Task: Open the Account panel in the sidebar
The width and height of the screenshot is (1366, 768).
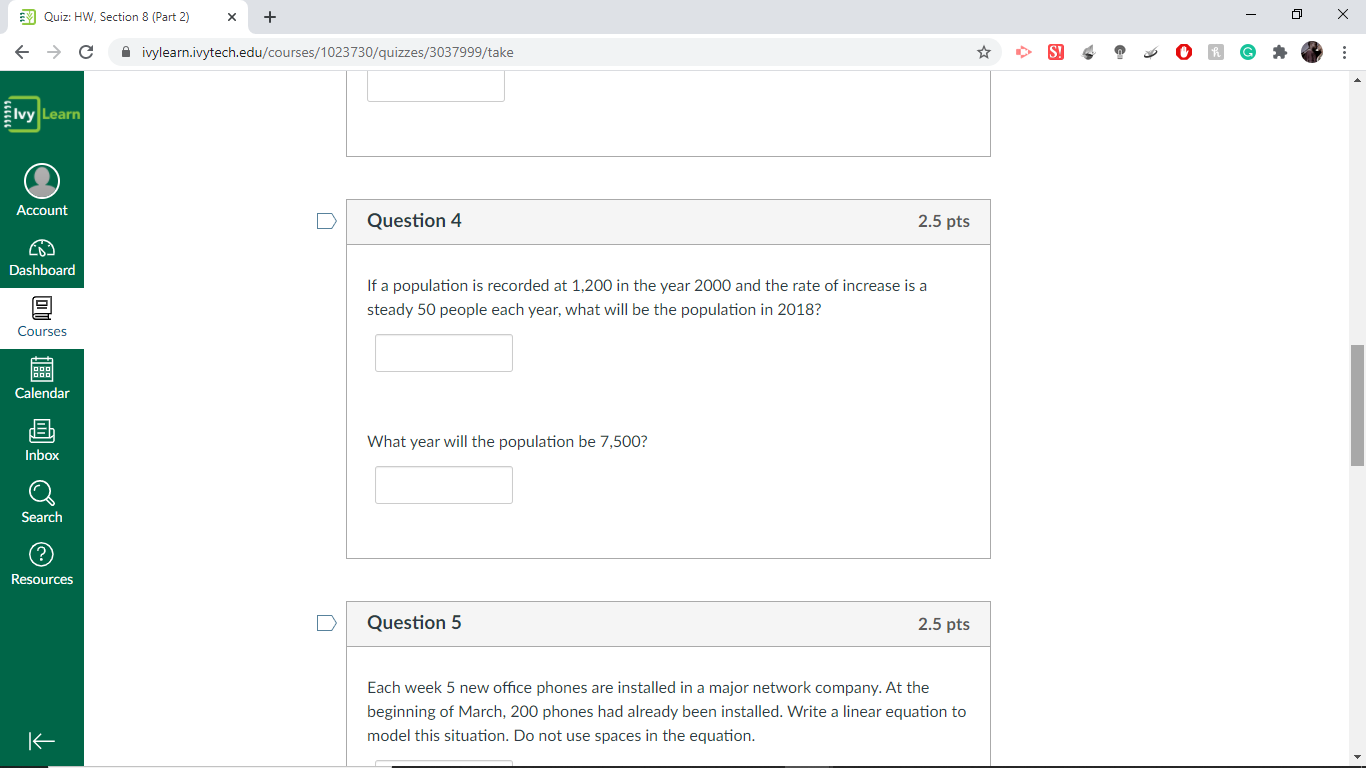Action: pyautogui.click(x=41, y=189)
